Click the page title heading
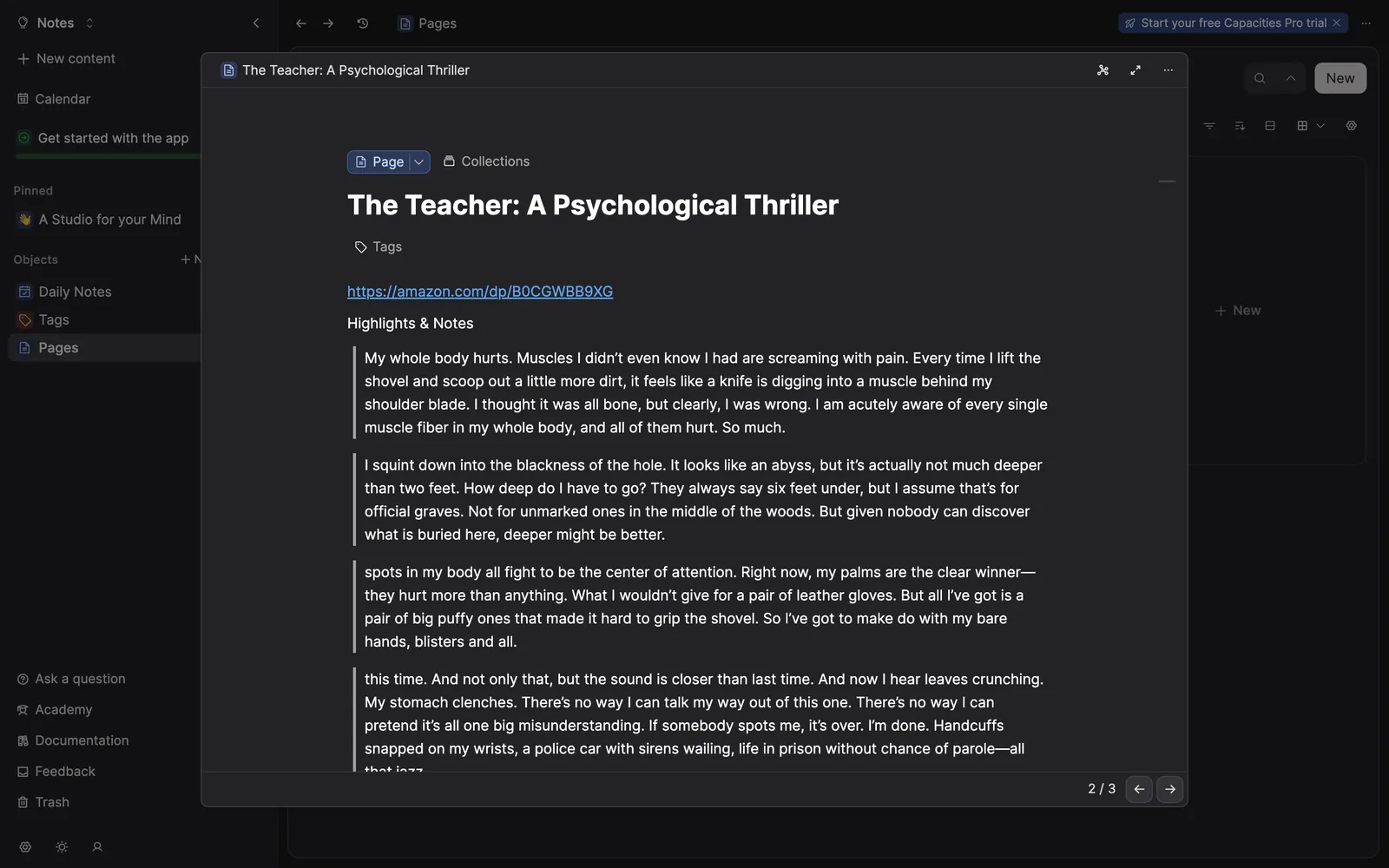The width and height of the screenshot is (1389, 868). click(593, 205)
